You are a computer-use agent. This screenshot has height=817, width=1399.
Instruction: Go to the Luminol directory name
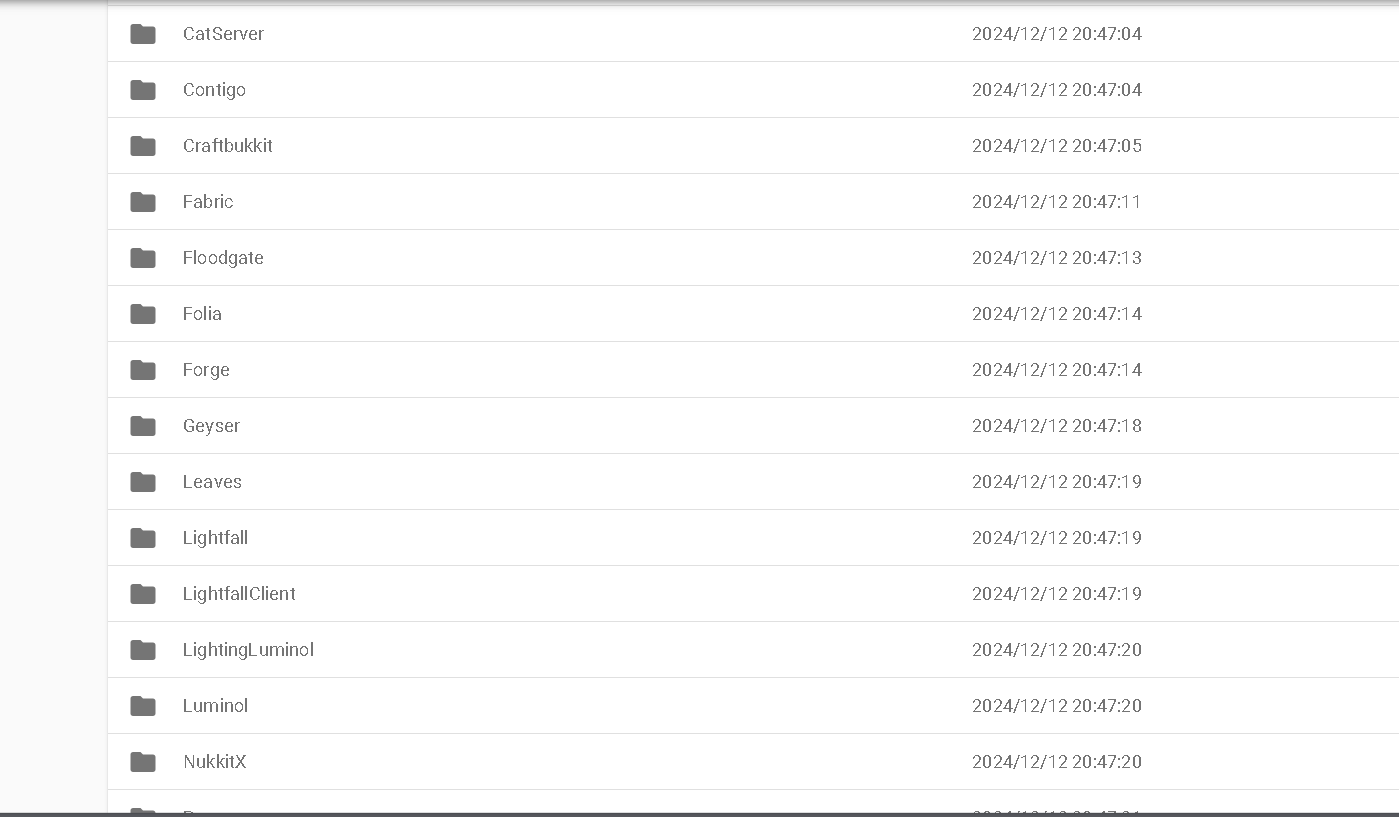click(x=215, y=706)
